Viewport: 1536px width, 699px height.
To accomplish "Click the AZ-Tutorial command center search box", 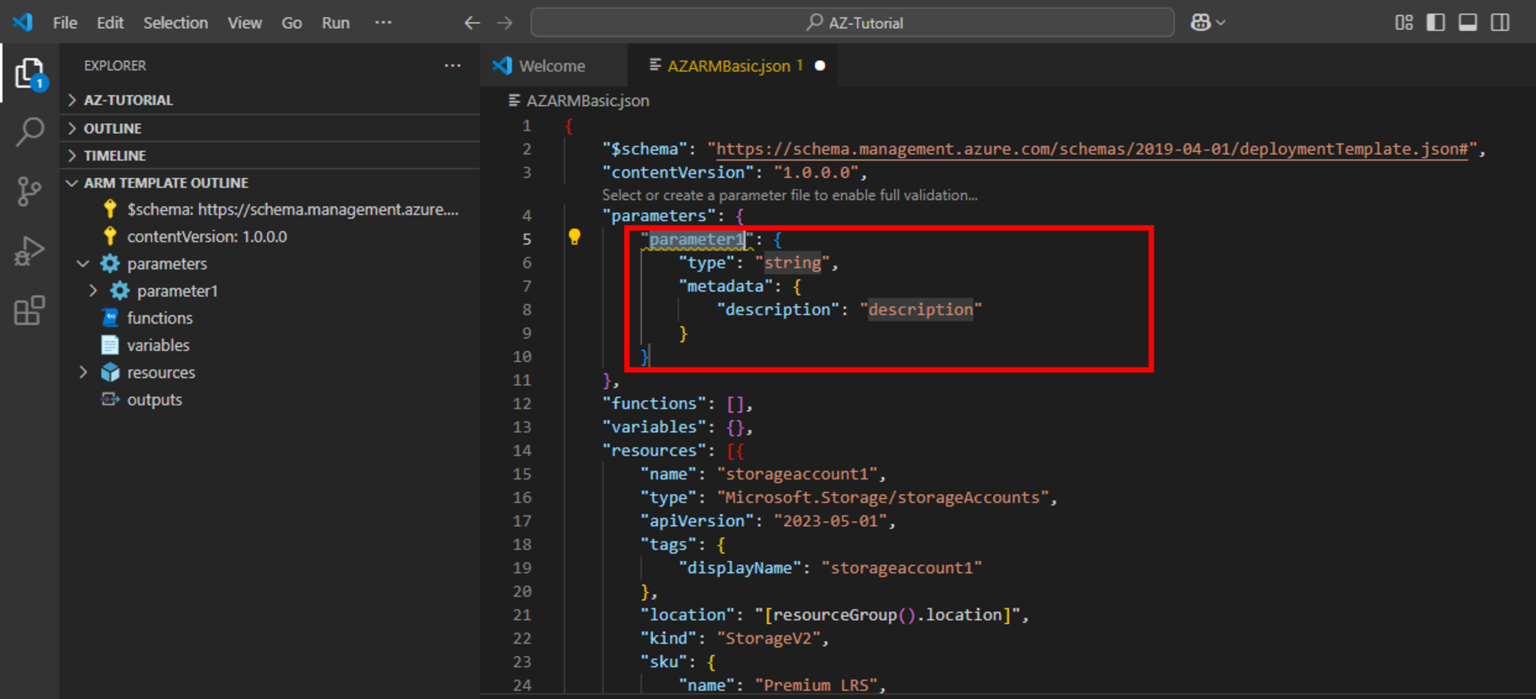I will 852,22.
